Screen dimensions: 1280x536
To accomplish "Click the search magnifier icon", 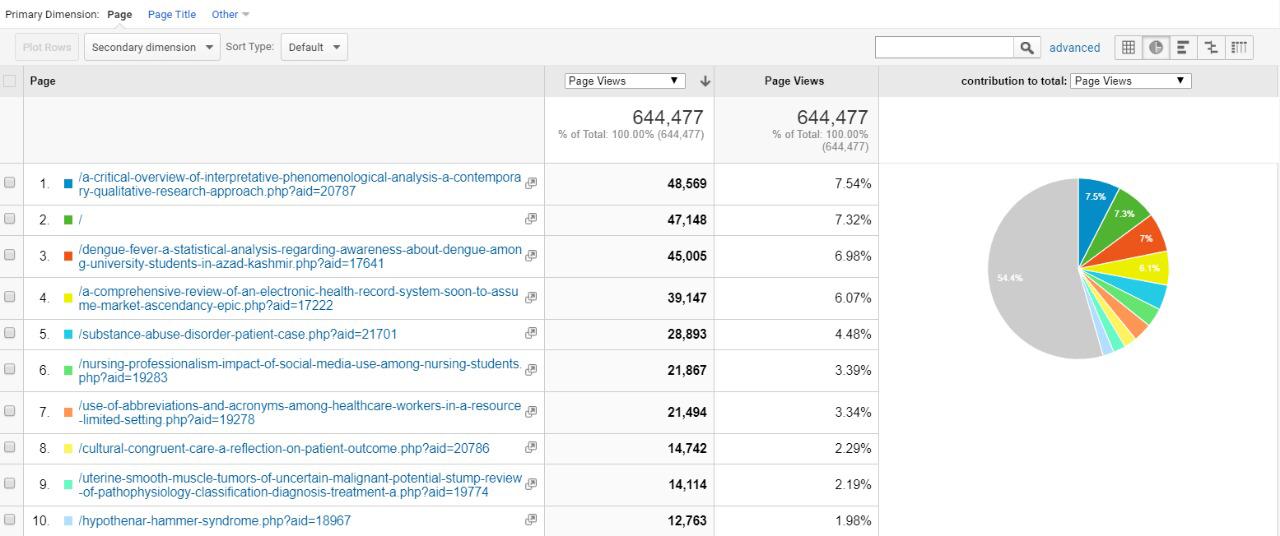I will 1027,47.
